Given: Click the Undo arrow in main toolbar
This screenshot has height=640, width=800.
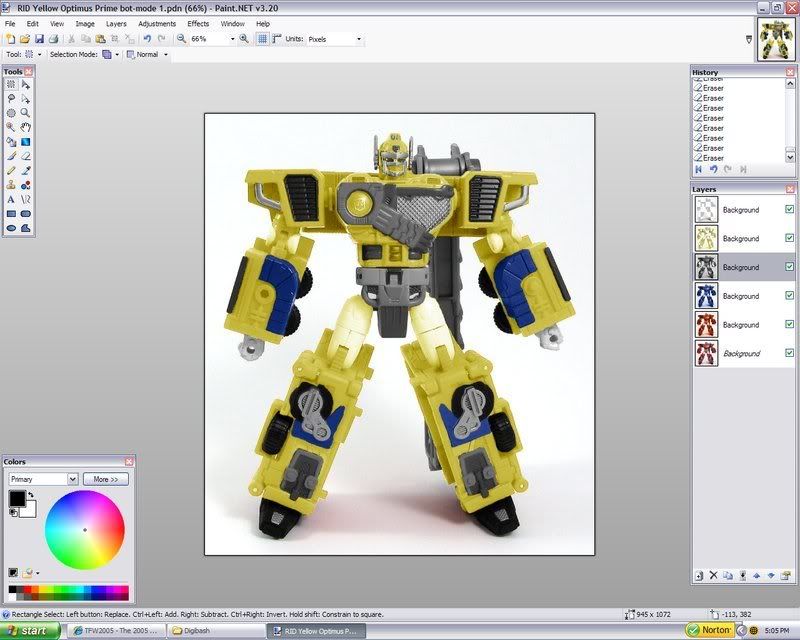Looking at the screenshot, I should point(147,39).
